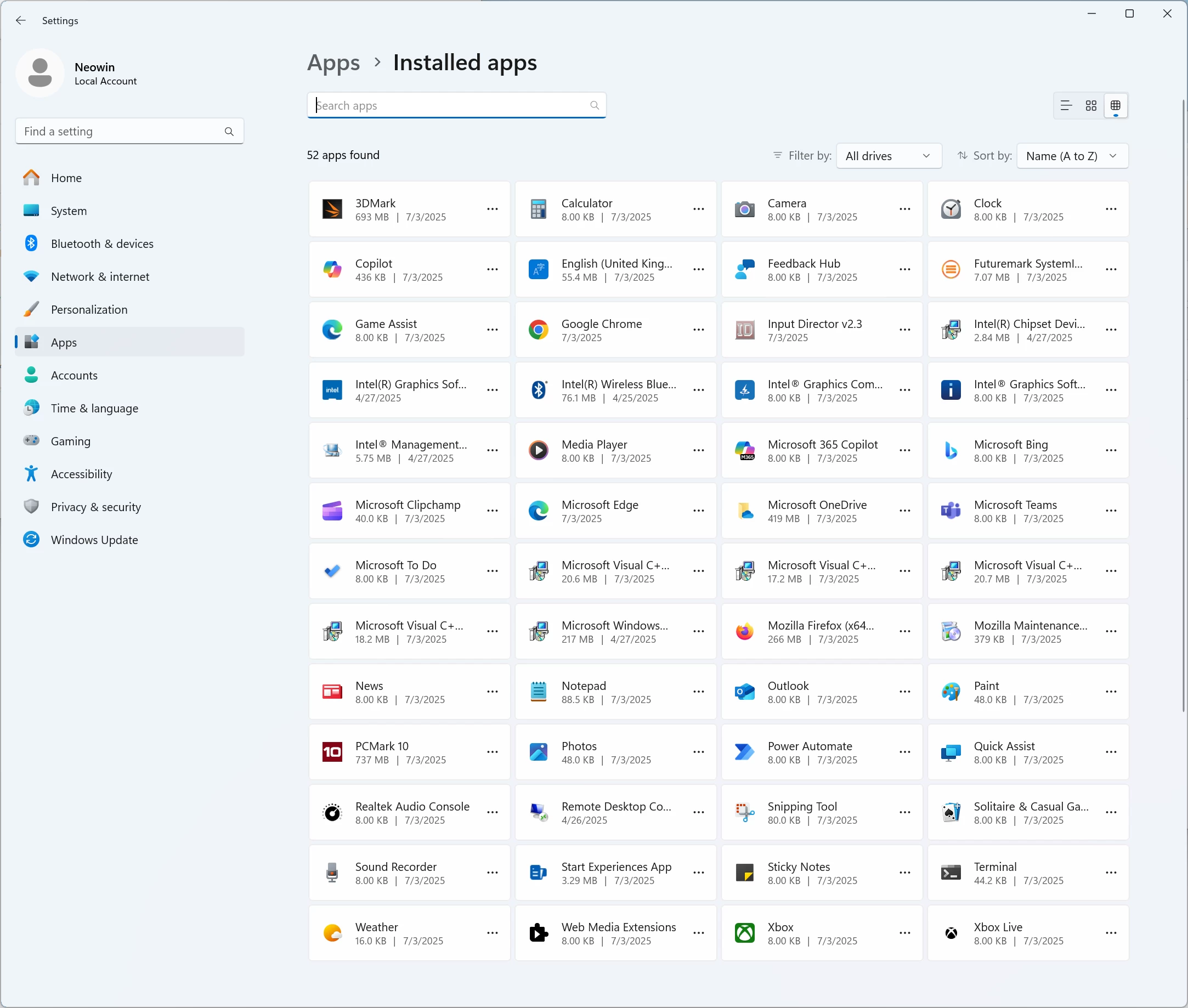Open Accessibility settings

[x=129, y=474]
